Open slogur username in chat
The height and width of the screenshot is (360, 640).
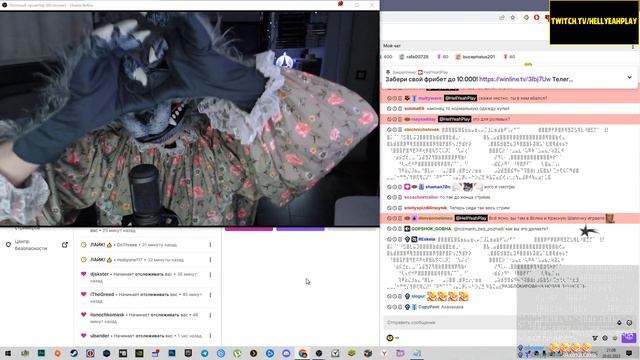click(418, 296)
